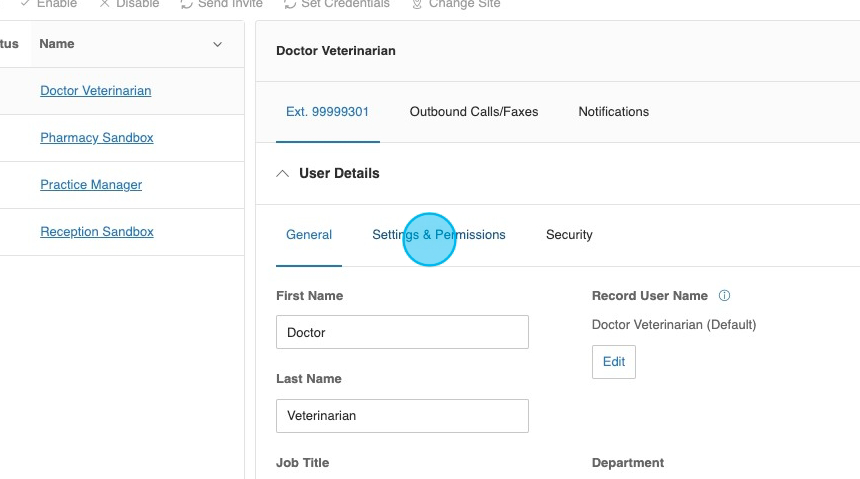Viewport: 860px width, 479px height.
Task: Click the Change Site toolbar icon
Action: [x=417, y=4]
